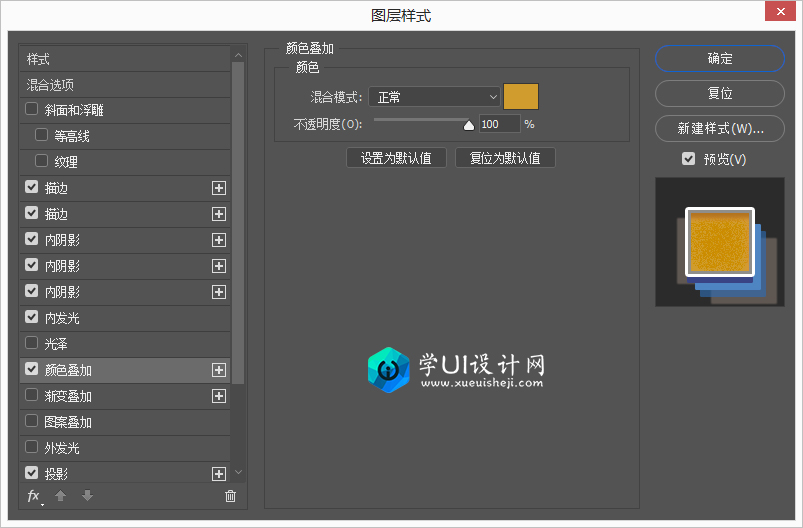803x528 pixels.
Task: Click the 设置为默认值 button
Action: [x=396, y=158]
